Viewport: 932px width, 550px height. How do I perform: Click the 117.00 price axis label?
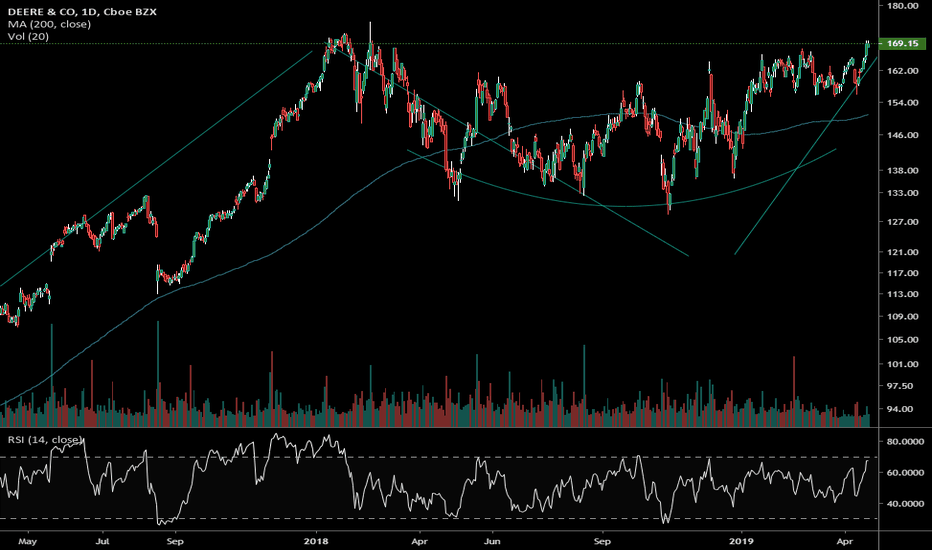pyautogui.click(x=903, y=273)
